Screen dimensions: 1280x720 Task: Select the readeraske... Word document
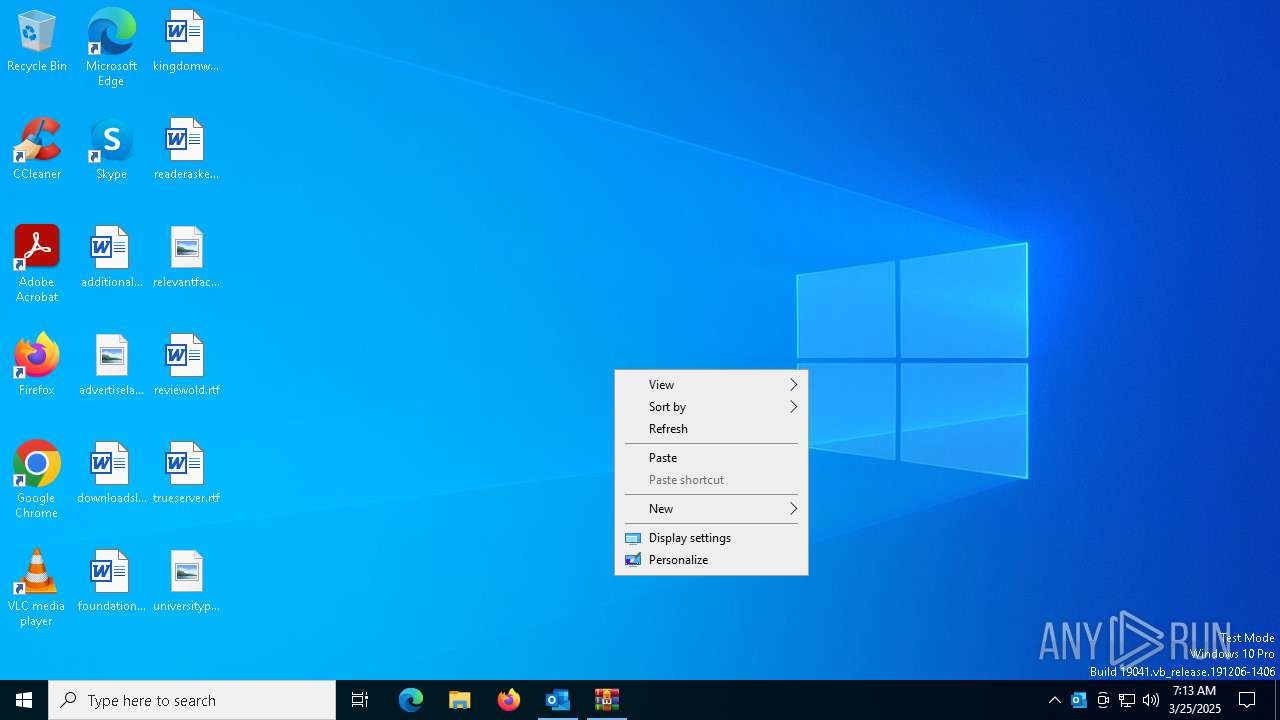(x=186, y=150)
